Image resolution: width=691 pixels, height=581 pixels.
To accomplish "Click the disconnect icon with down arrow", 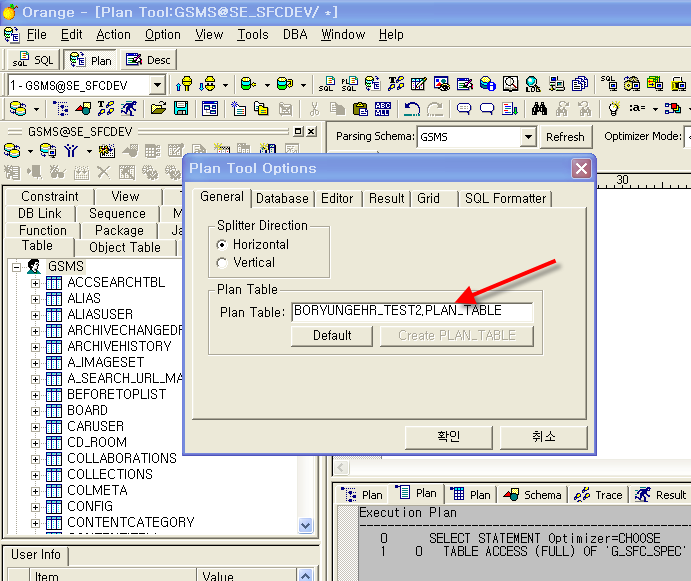I will pos(207,84).
